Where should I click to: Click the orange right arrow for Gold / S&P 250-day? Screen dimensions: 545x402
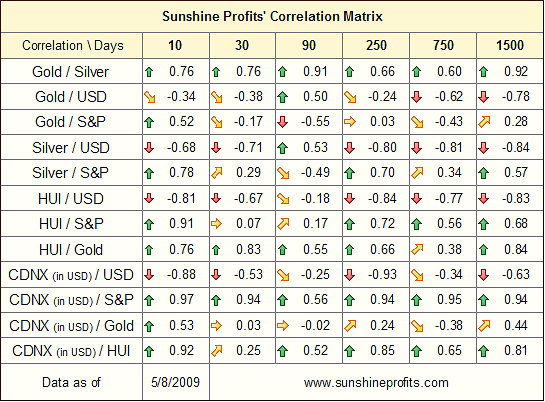pyautogui.click(x=350, y=122)
